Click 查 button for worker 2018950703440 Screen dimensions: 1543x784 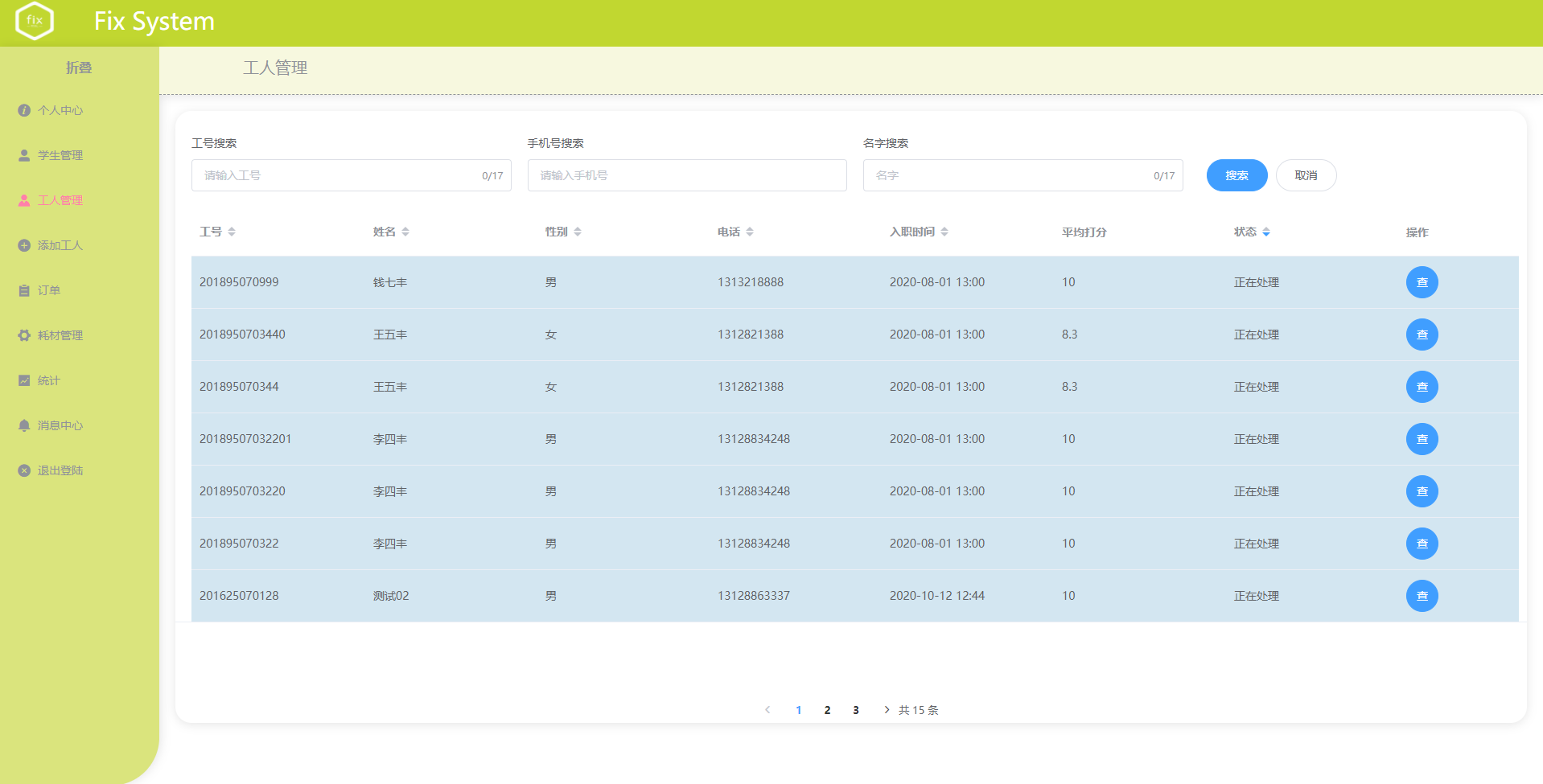pos(1422,335)
